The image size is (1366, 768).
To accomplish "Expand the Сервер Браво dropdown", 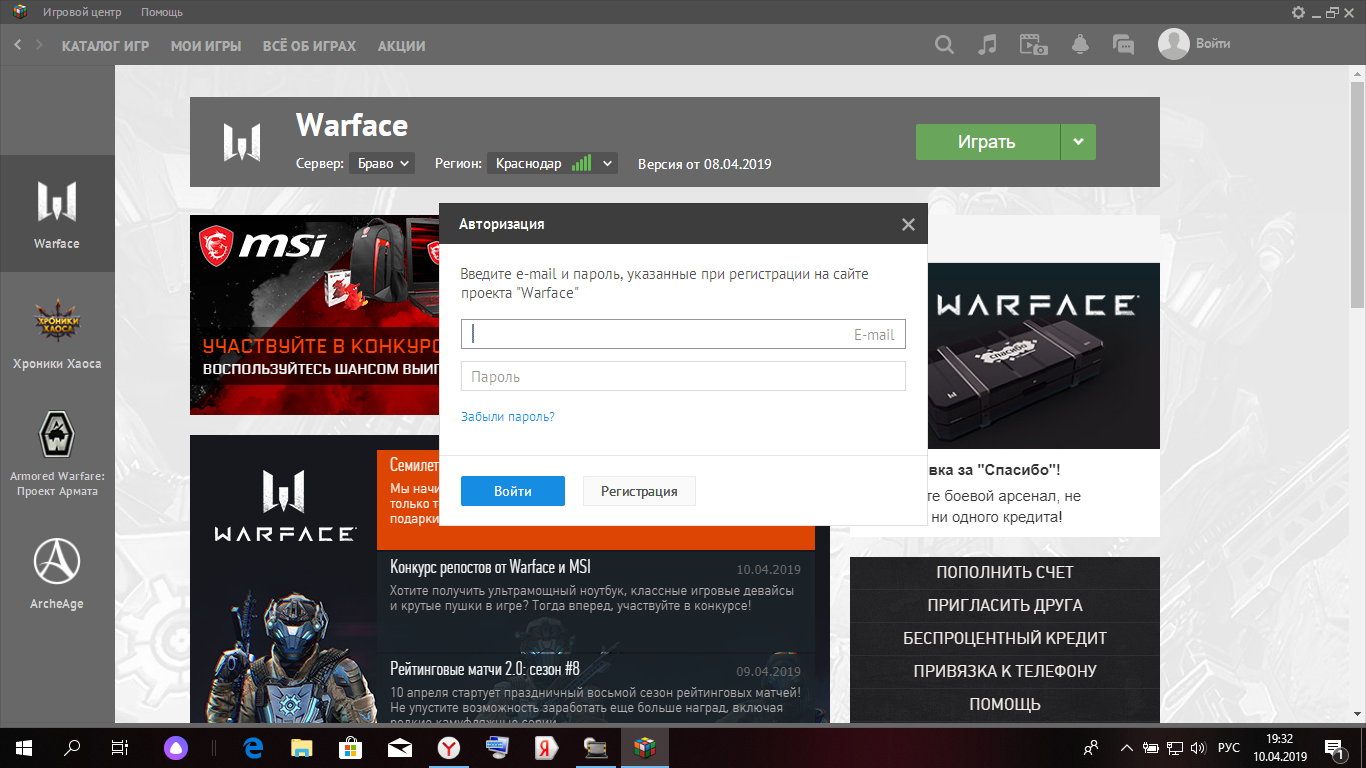I will [x=381, y=163].
